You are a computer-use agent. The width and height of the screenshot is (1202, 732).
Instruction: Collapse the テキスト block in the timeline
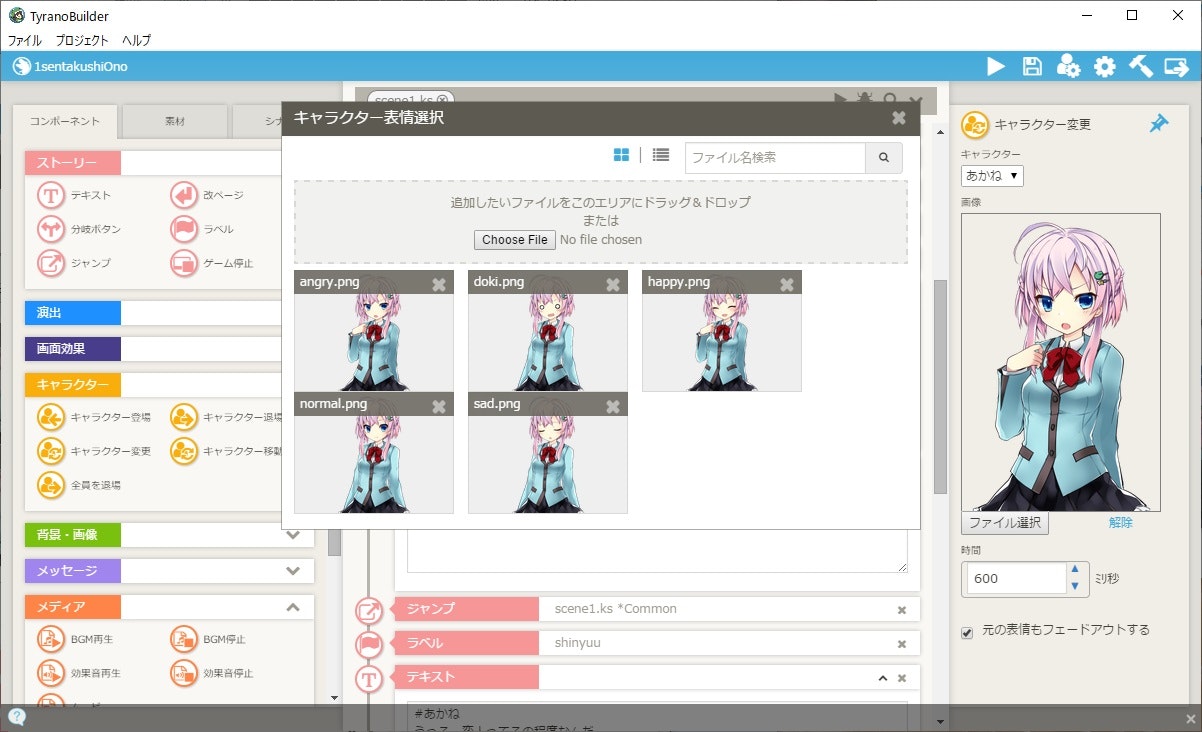tap(882, 678)
